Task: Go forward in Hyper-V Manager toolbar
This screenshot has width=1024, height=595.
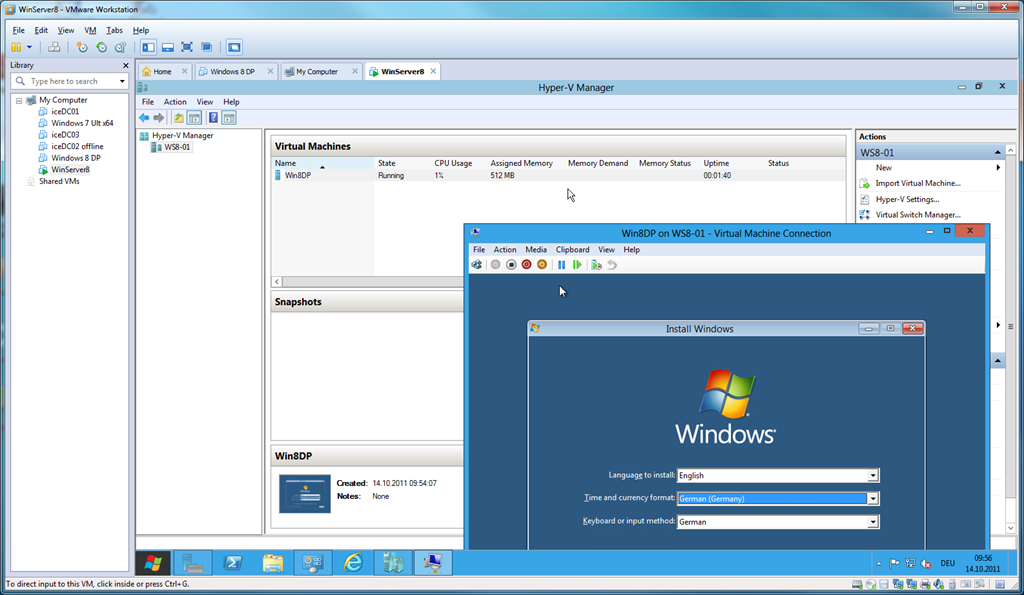Action: tap(159, 118)
